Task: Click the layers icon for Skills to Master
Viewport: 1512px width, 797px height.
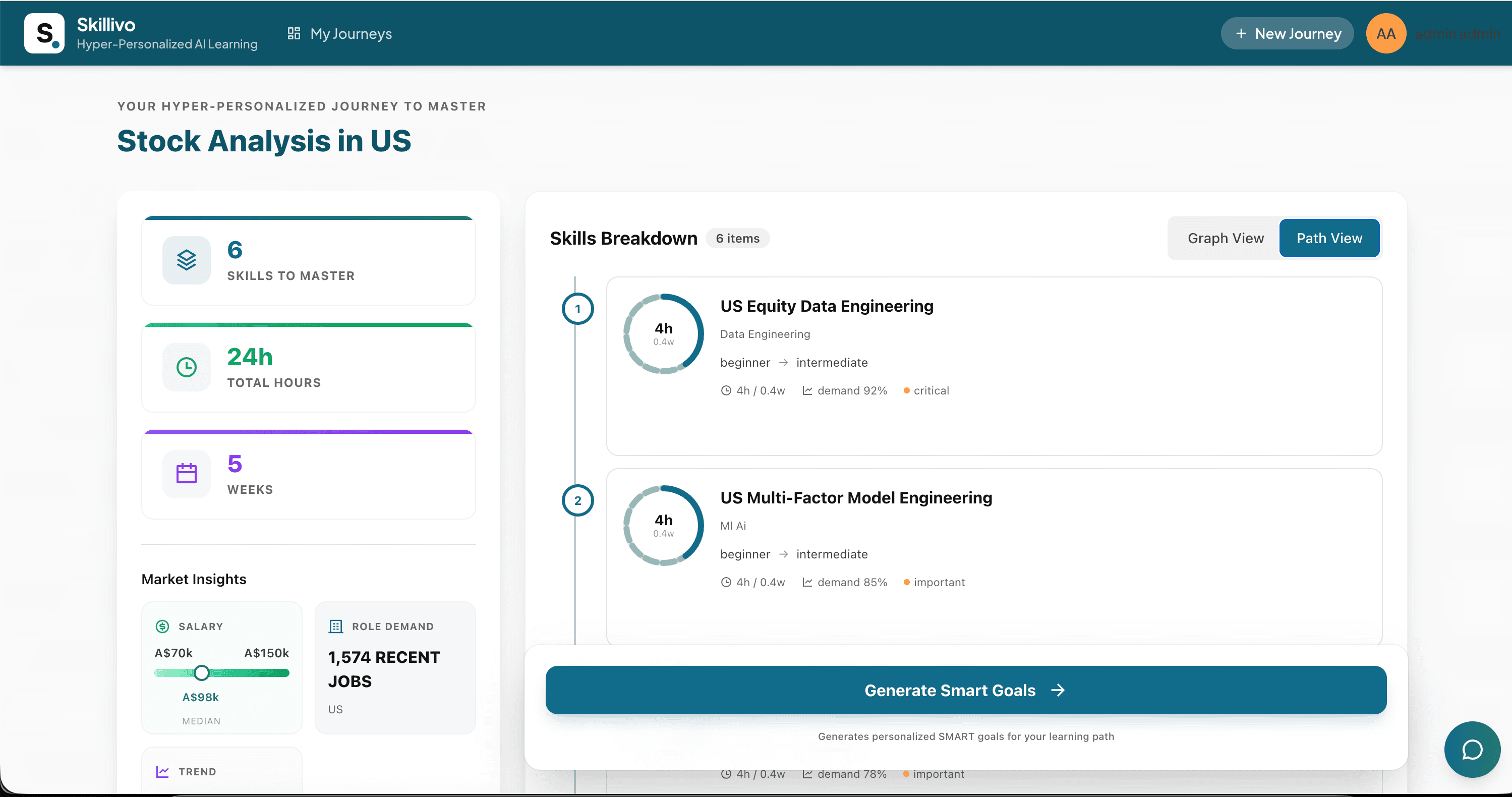Action: (x=187, y=260)
